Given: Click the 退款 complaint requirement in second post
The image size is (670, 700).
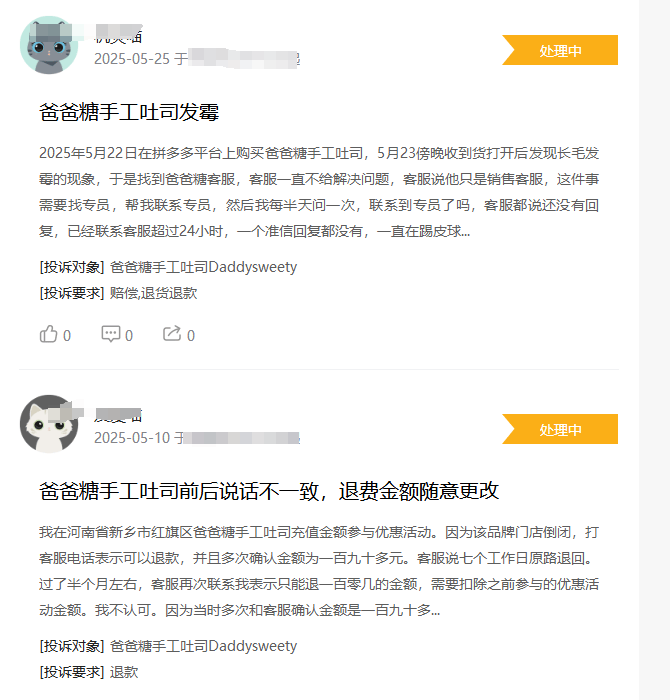Looking at the screenshot, I should pyautogui.click(x=124, y=672).
